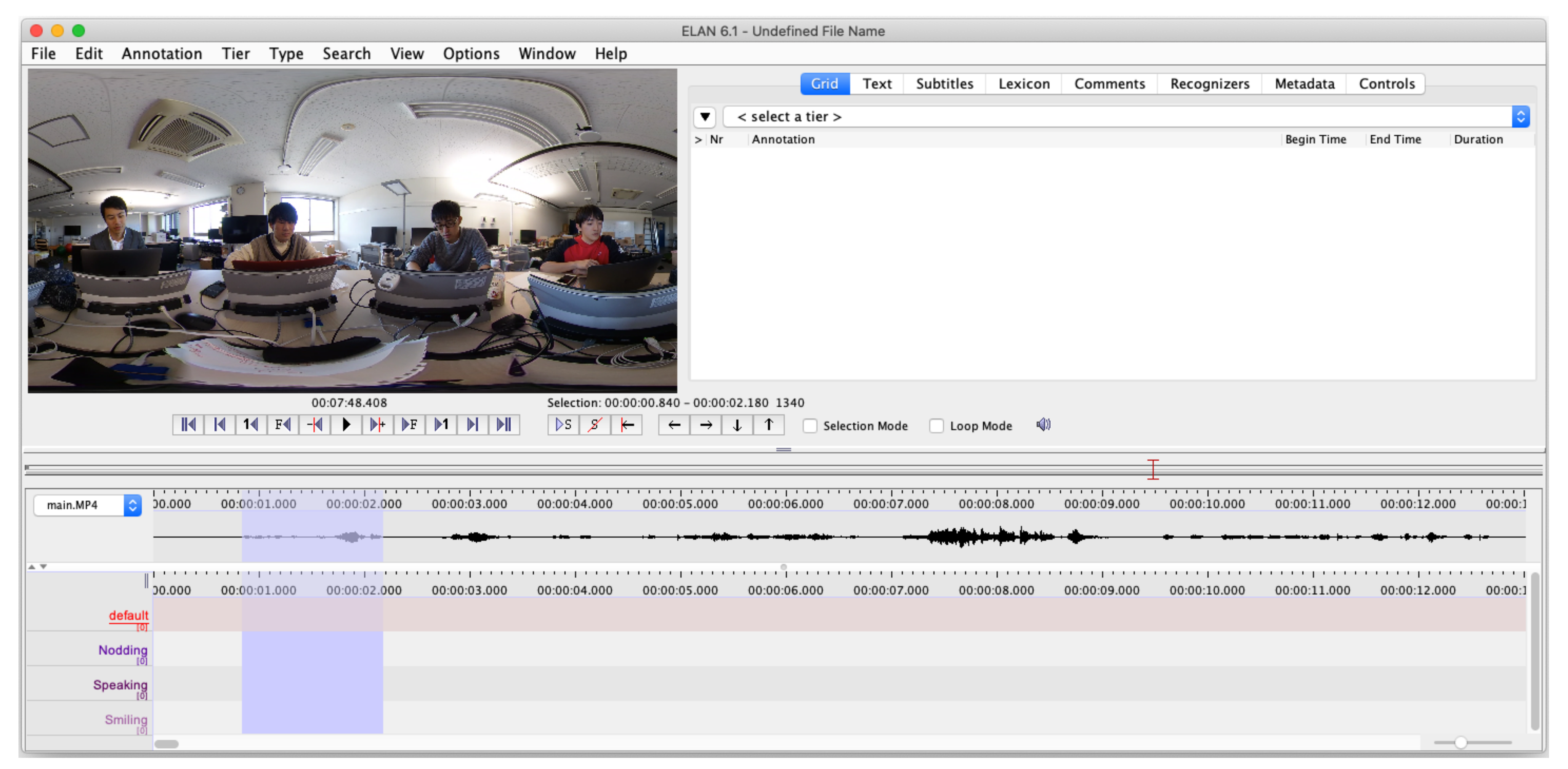The image size is (1568, 769).
Task: Enable Loop Mode checkbox
Action: pos(936,426)
